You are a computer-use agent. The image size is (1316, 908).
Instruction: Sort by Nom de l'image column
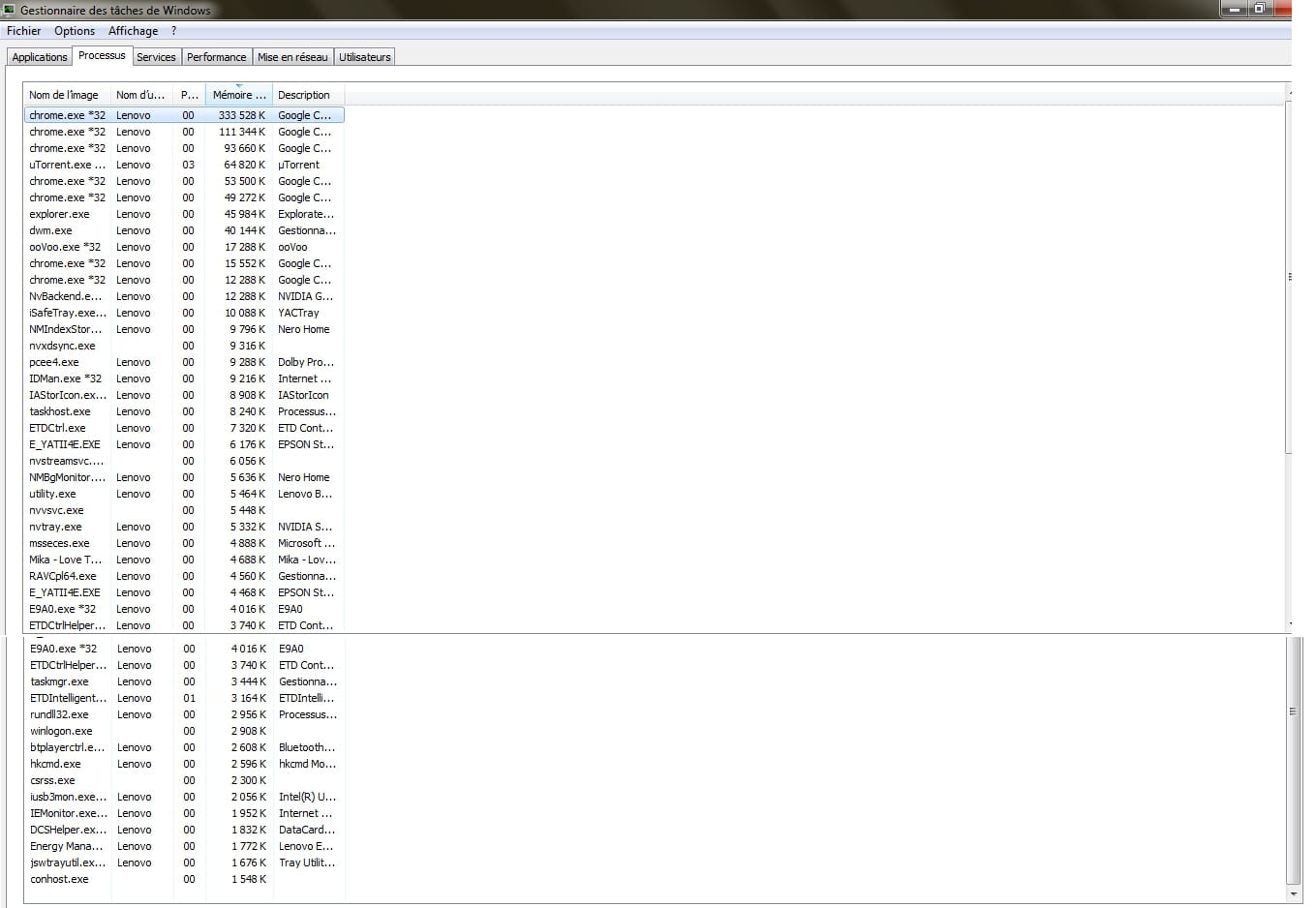(x=67, y=95)
